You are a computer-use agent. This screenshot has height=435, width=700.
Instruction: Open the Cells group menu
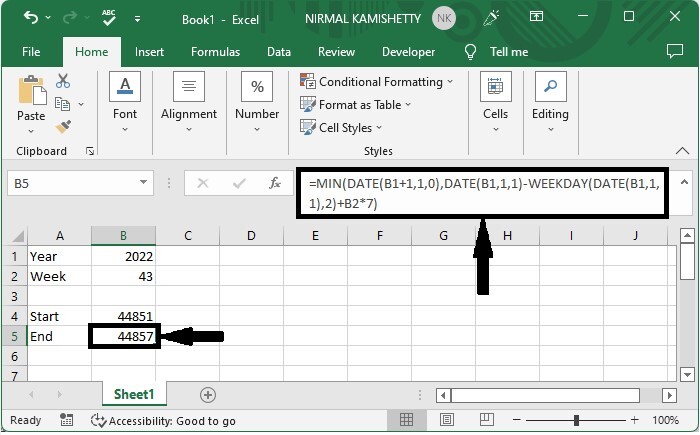496,102
